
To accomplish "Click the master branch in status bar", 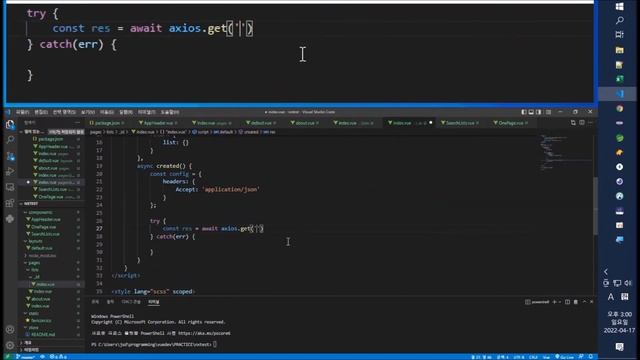I will tap(25, 357).
